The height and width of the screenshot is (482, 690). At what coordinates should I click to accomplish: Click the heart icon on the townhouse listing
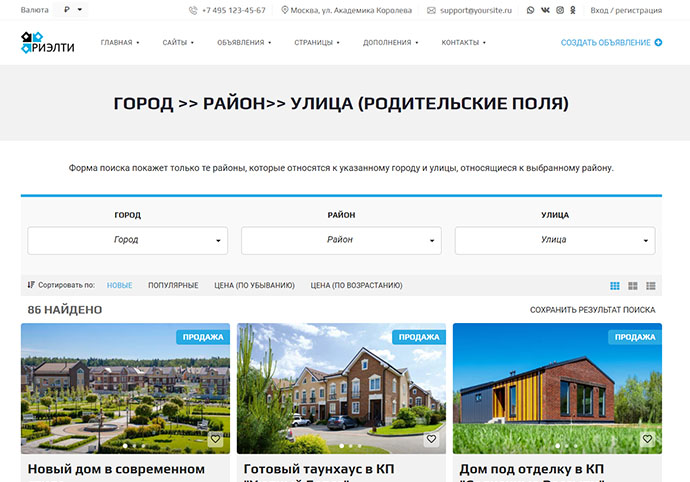[x=431, y=439]
